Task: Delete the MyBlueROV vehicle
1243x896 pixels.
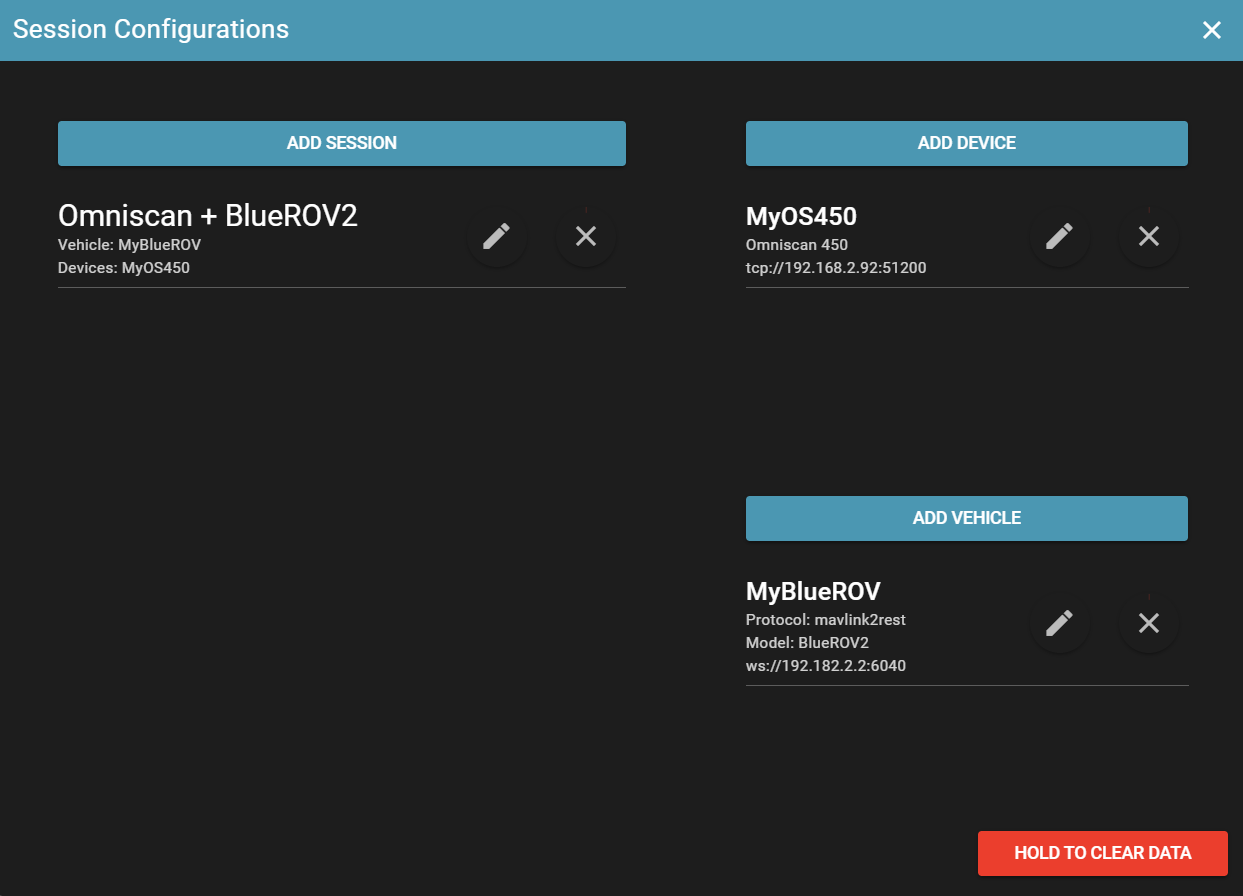Action: (x=1149, y=623)
